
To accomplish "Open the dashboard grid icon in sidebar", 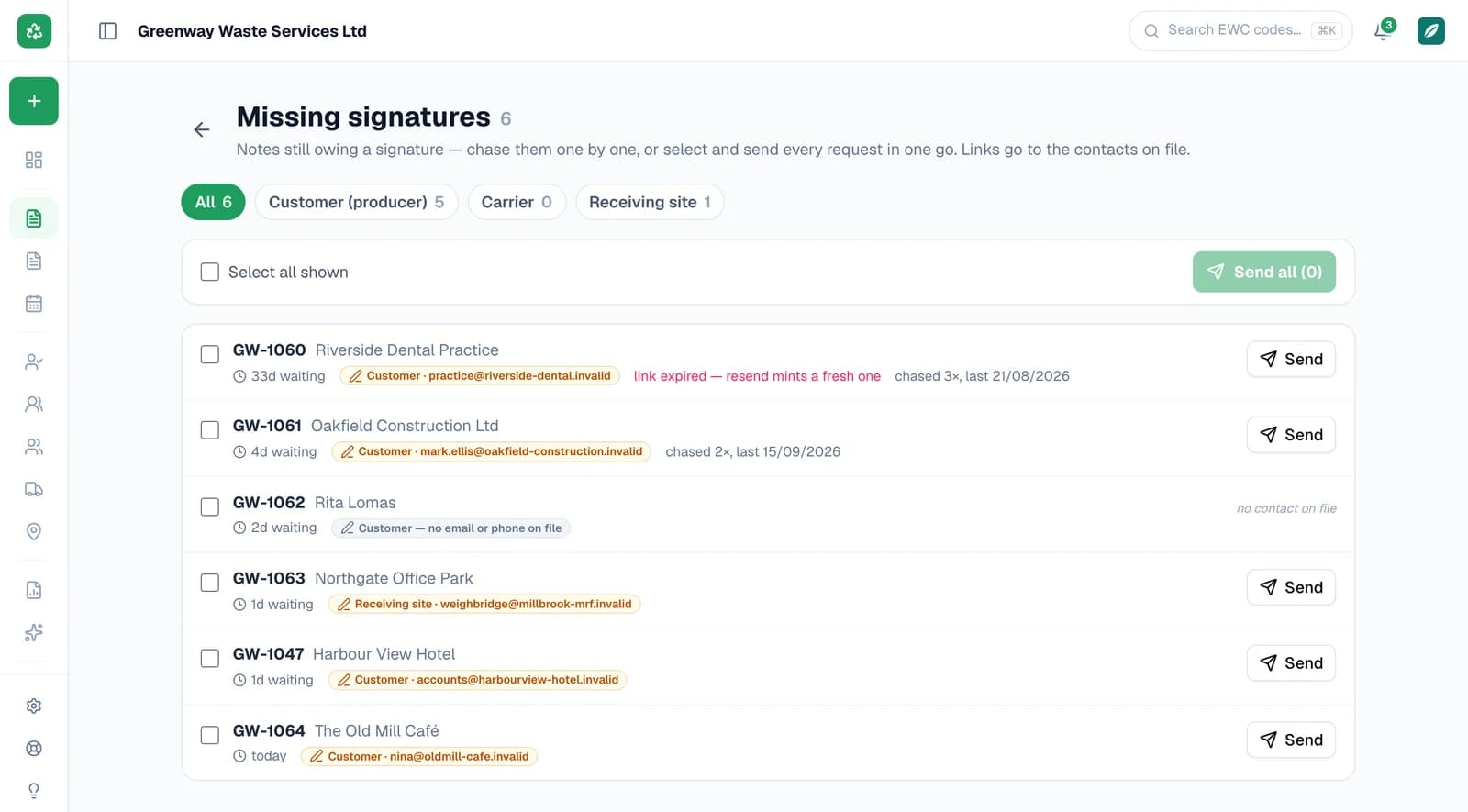I will [34, 160].
